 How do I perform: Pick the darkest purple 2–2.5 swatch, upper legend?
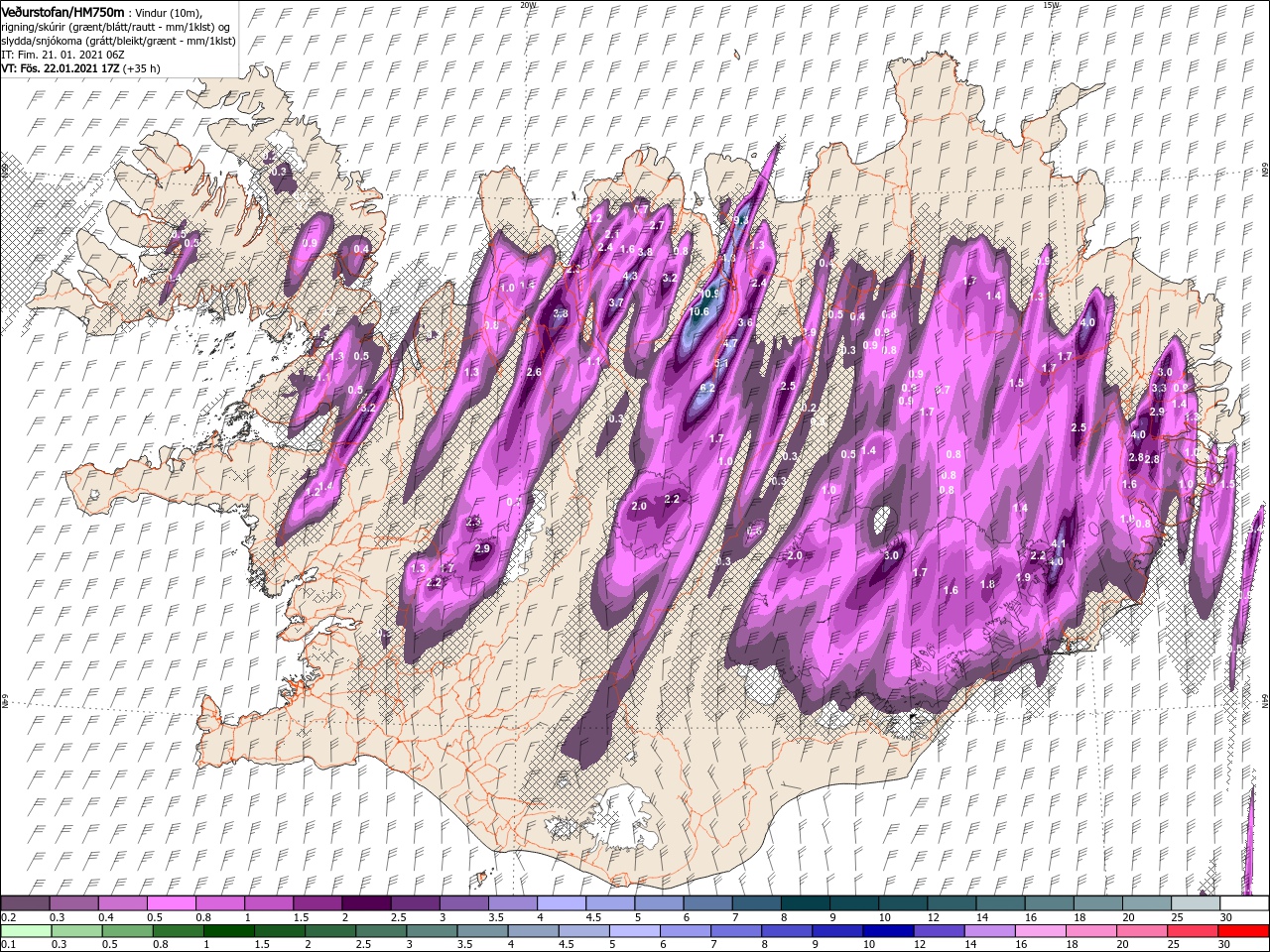coord(365,903)
